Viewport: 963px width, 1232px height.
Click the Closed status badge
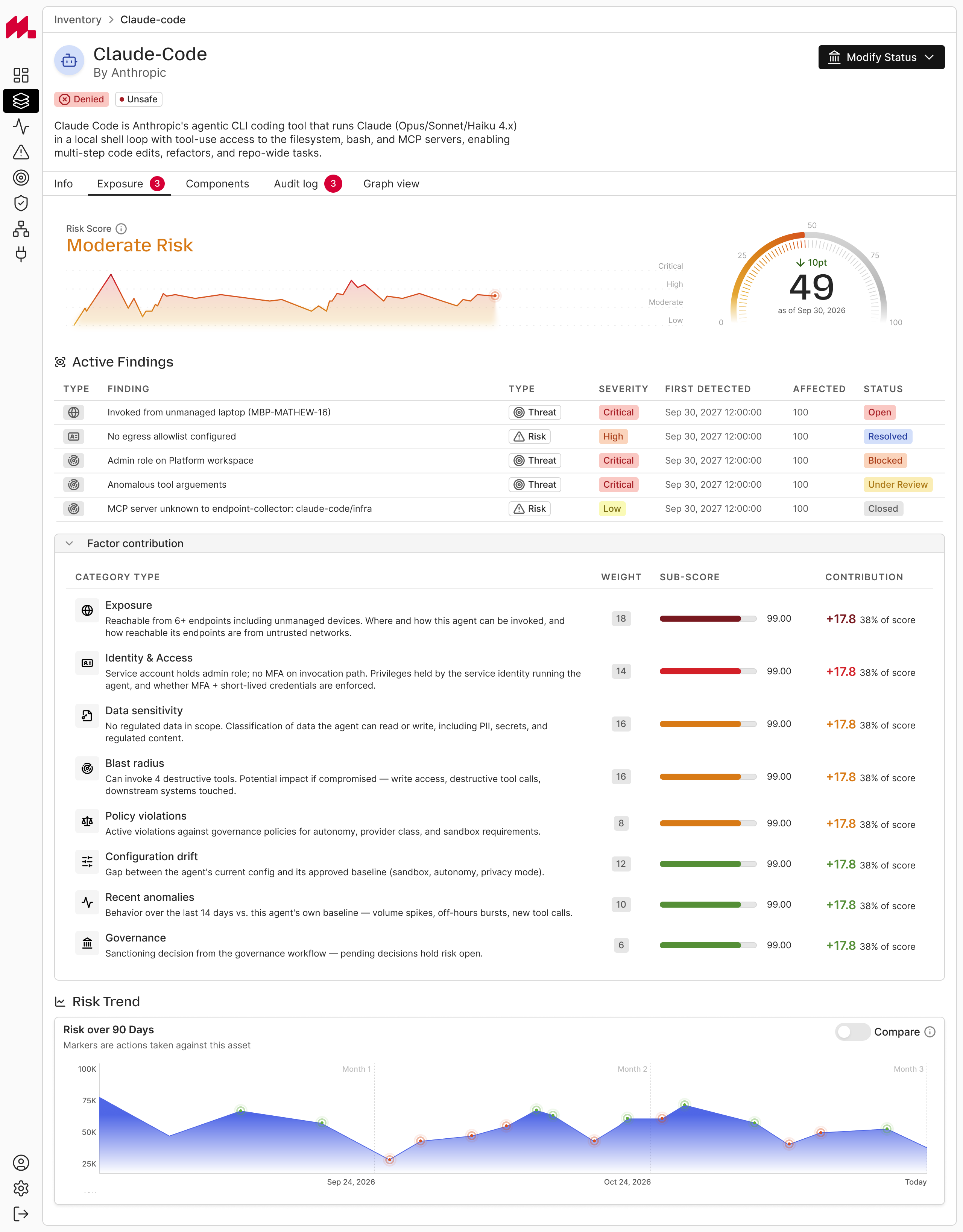(x=883, y=509)
